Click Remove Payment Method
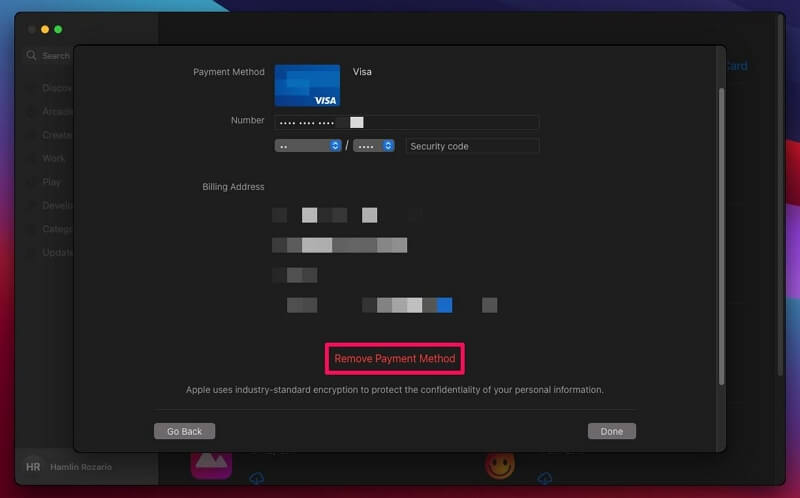Viewport: 800px width, 498px height. [394, 358]
